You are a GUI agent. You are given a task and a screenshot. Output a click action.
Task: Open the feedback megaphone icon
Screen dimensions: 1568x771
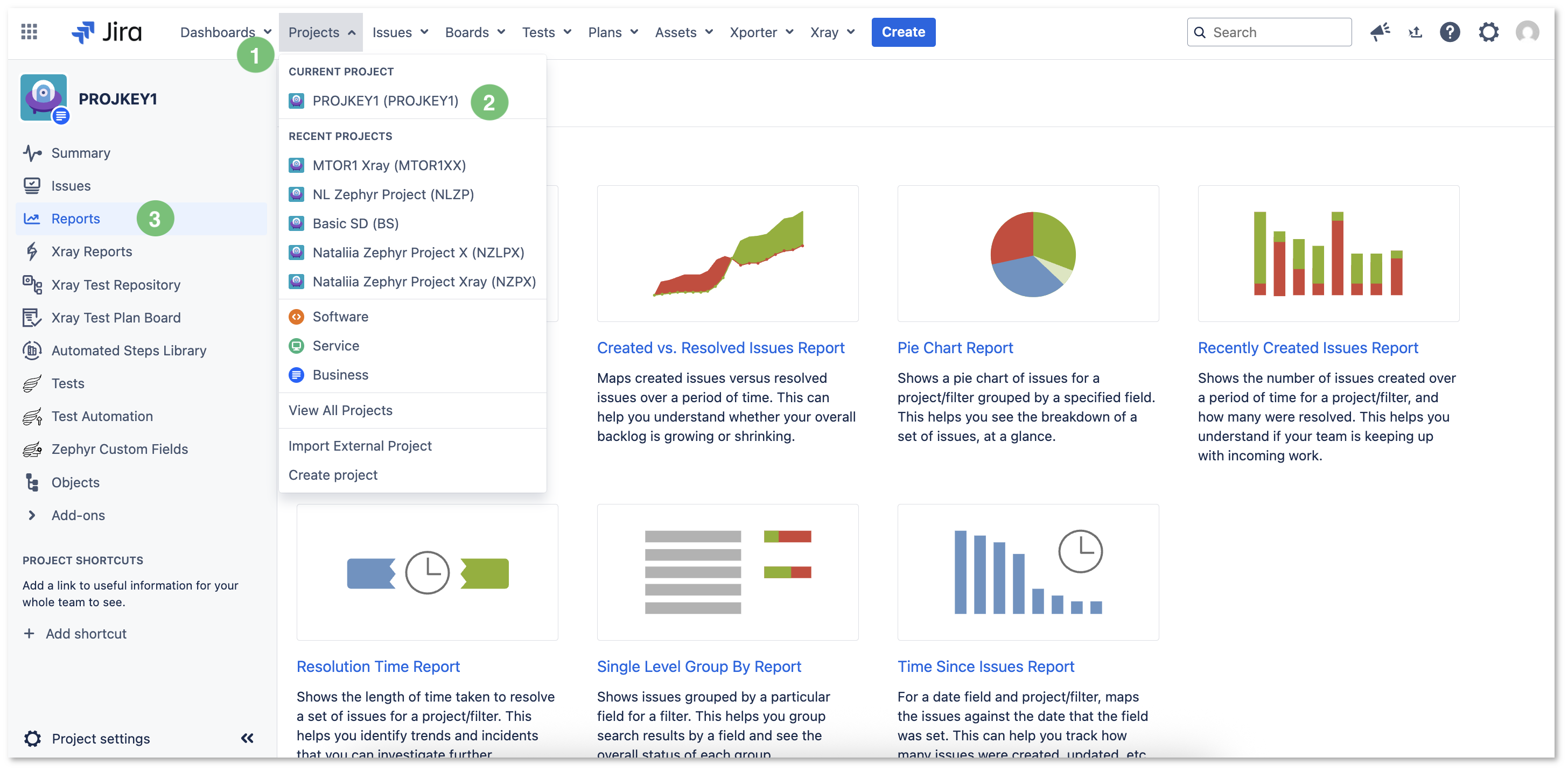pos(1380,32)
